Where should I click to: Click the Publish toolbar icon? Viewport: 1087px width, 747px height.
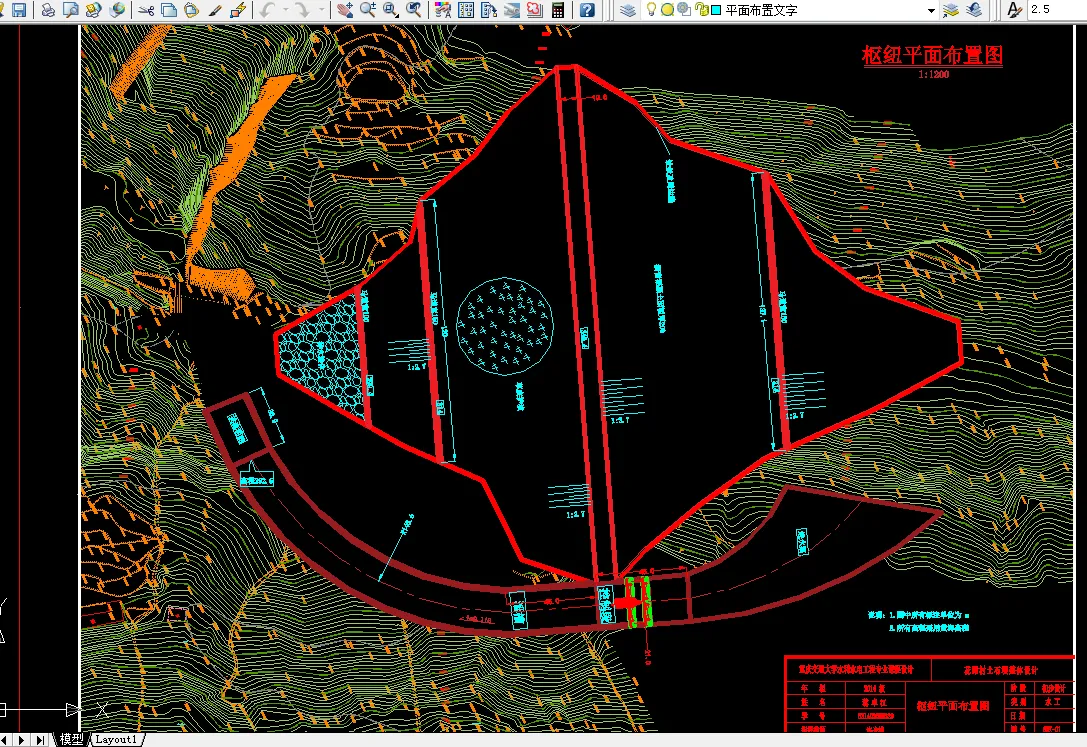(x=94, y=10)
